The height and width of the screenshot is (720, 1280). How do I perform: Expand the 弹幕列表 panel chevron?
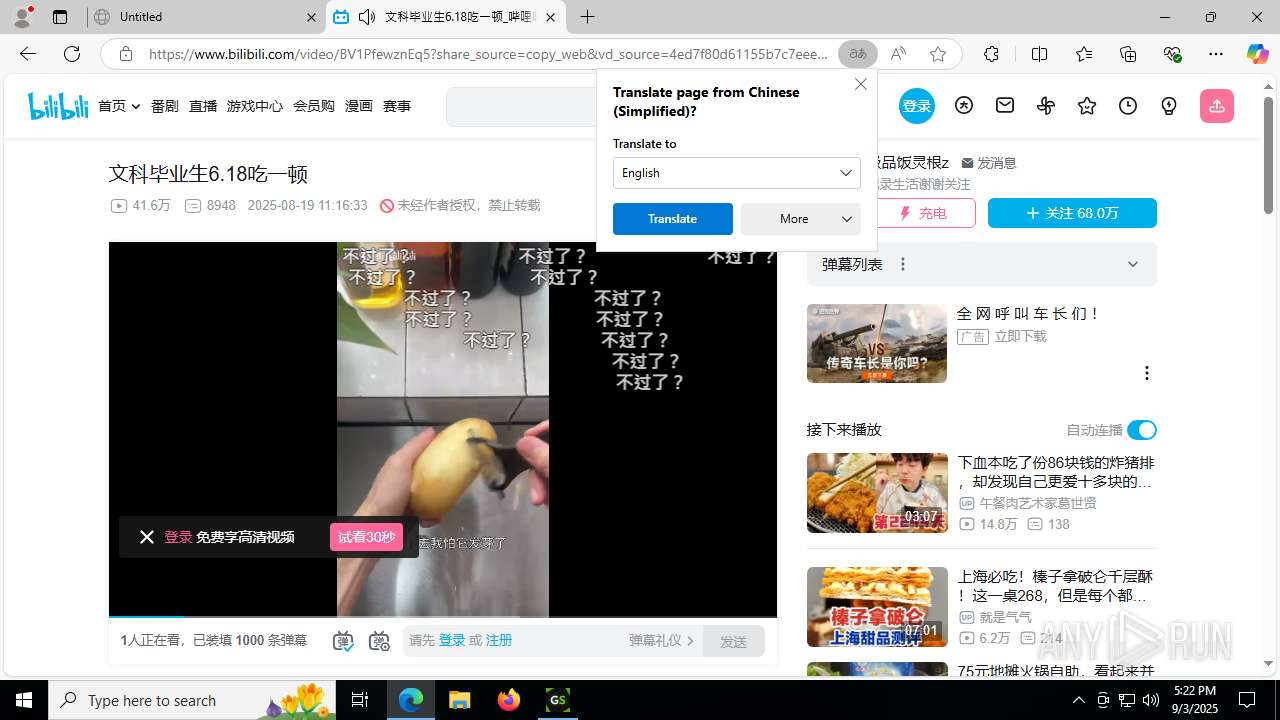click(1133, 264)
